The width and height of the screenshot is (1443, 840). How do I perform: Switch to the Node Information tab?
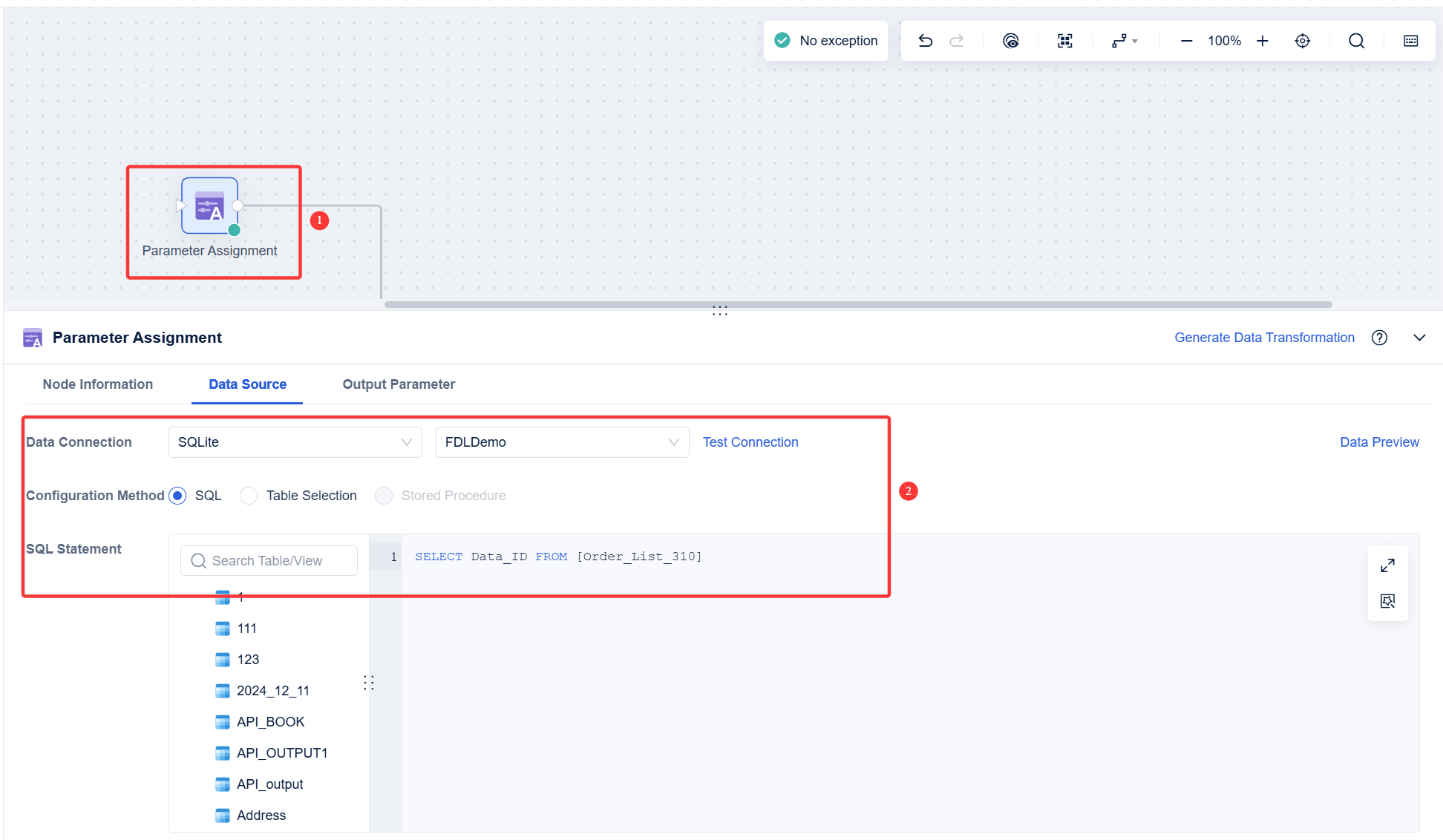(98, 384)
